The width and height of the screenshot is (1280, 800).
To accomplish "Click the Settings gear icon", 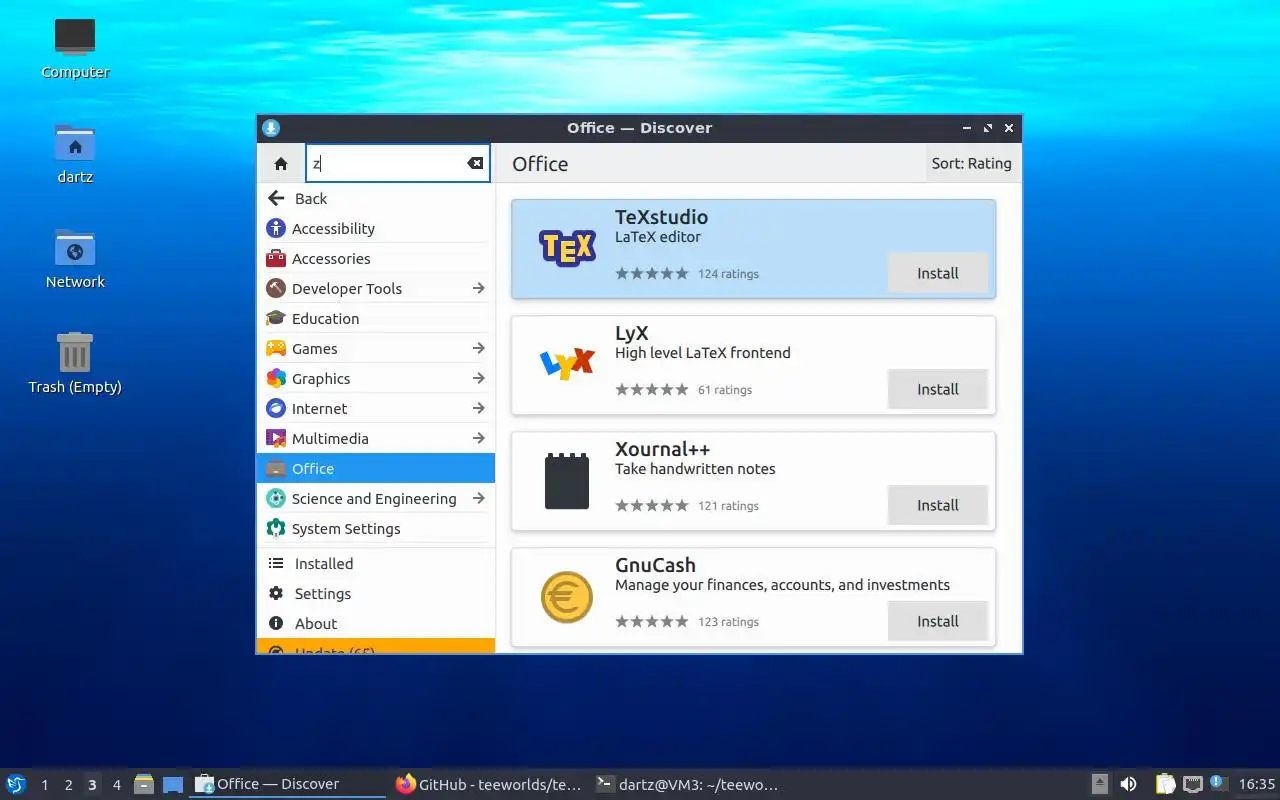I will tap(276, 594).
